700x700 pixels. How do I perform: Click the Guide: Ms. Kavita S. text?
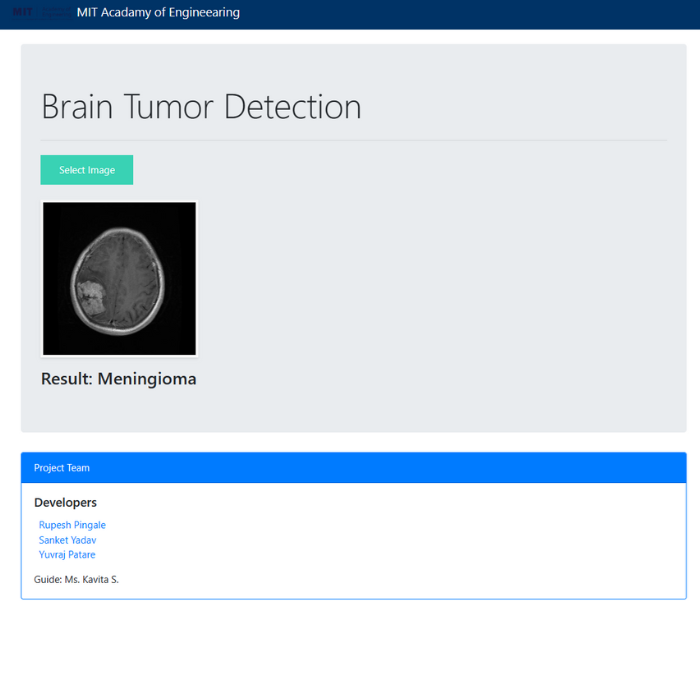(76, 579)
